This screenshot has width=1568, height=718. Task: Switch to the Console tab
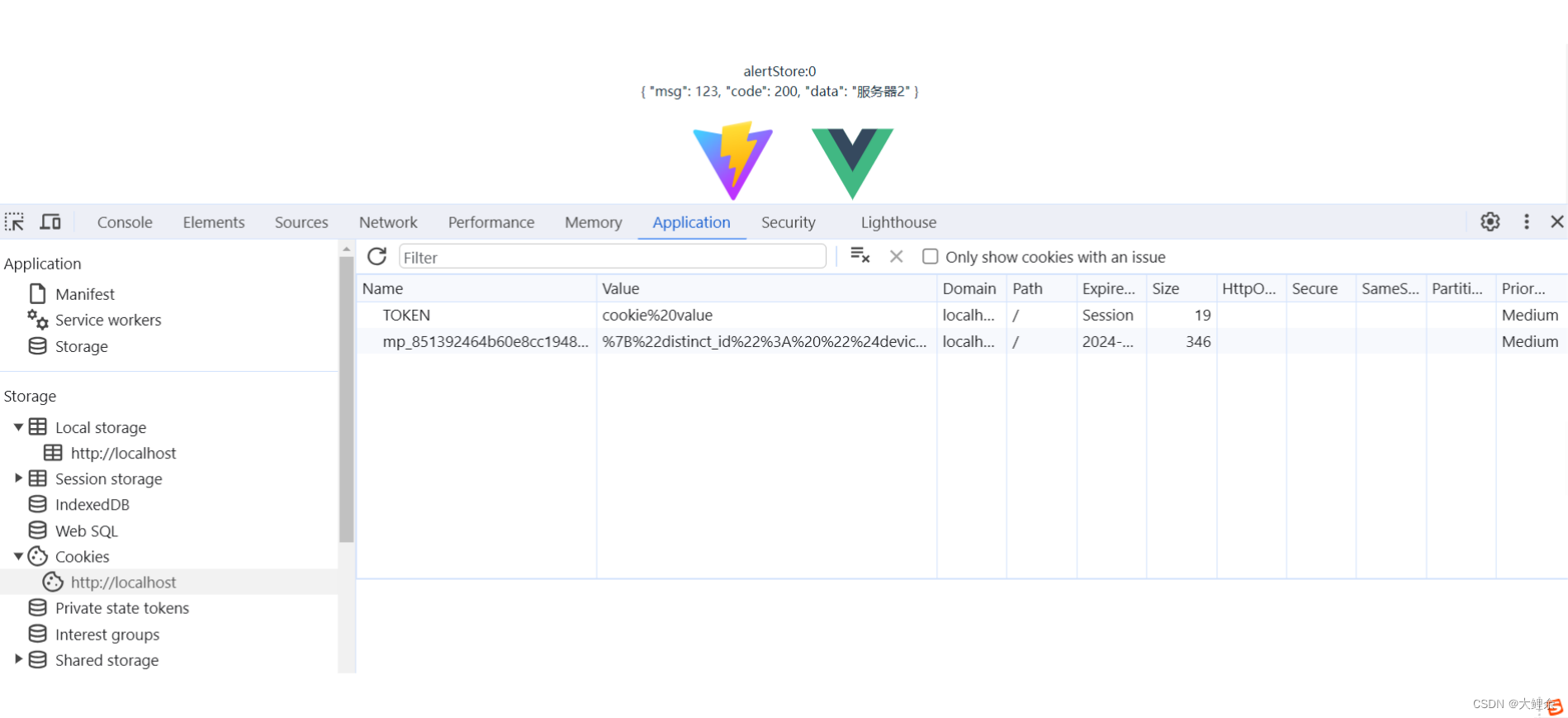coord(125,222)
